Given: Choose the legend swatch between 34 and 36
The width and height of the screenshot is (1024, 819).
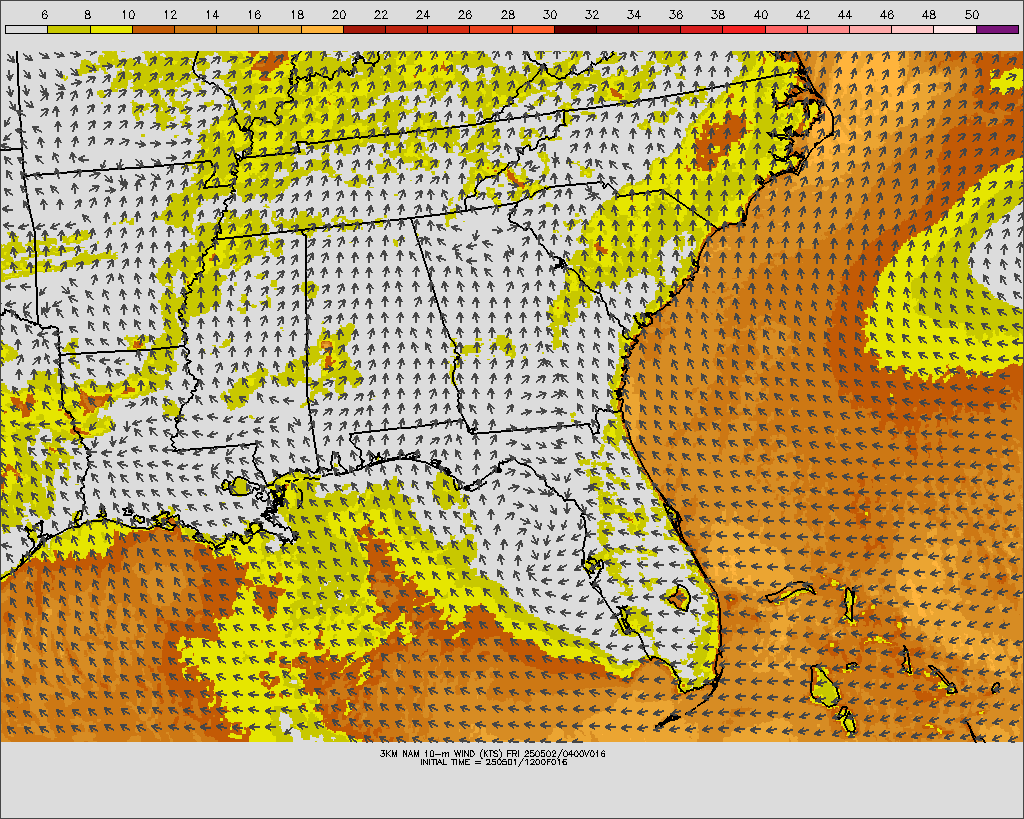Looking at the screenshot, I should coord(660,29).
